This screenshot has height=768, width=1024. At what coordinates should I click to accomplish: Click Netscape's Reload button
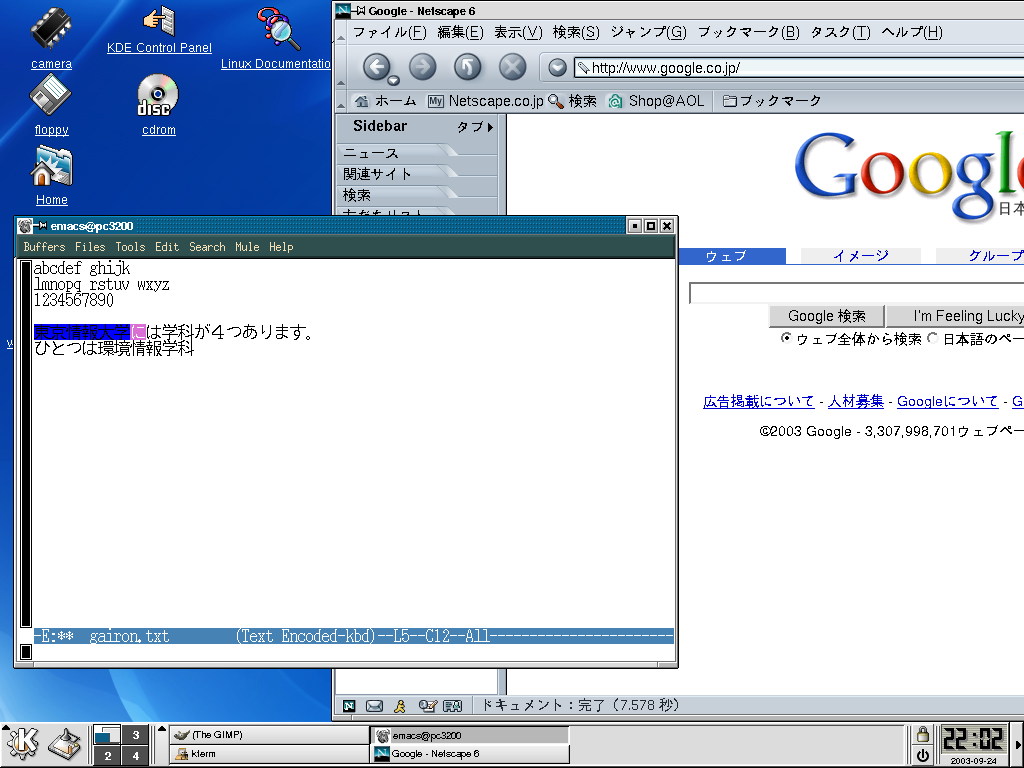click(x=468, y=67)
